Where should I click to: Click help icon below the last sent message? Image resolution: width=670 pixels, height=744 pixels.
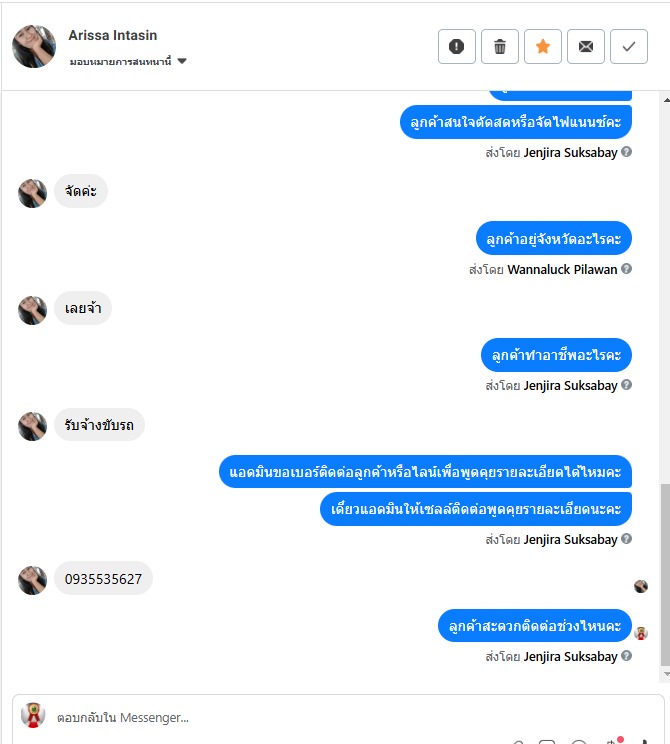pyautogui.click(x=626, y=656)
